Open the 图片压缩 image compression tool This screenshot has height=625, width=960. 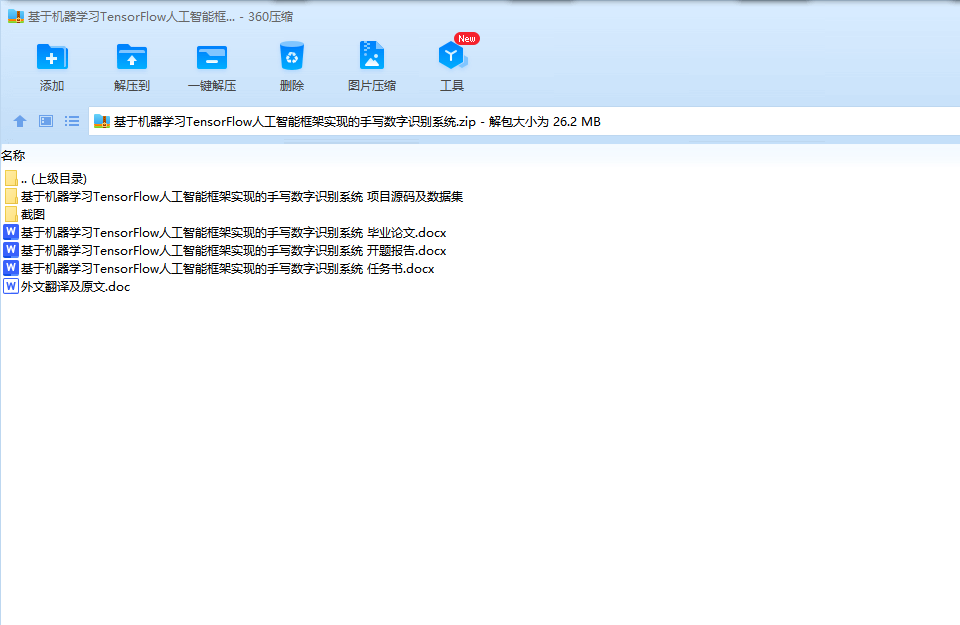(372, 56)
